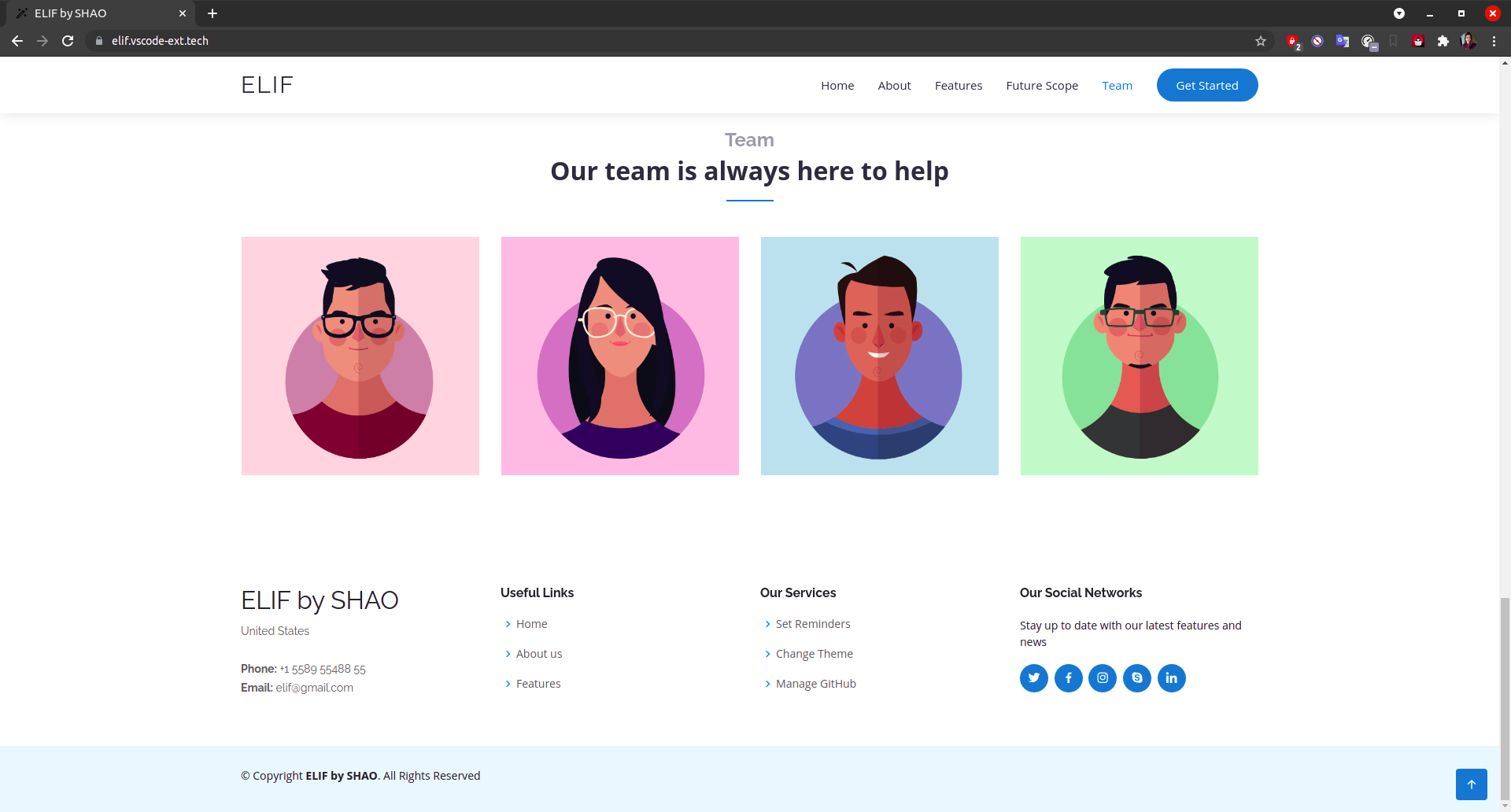Viewport: 1511px width, 812px height.
Task: Click the red shield extension icon with badge
Action: pyautogui.click(x=1293, y=42)
